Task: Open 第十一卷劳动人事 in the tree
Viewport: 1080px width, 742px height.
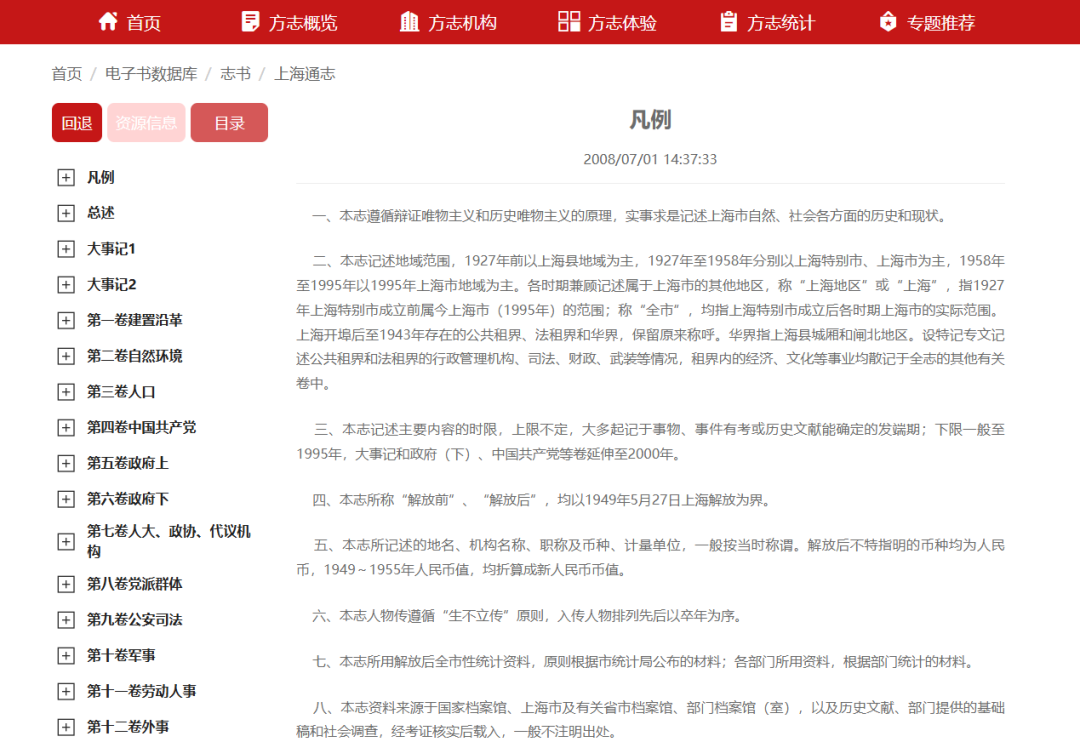Action: pos(141,692)
